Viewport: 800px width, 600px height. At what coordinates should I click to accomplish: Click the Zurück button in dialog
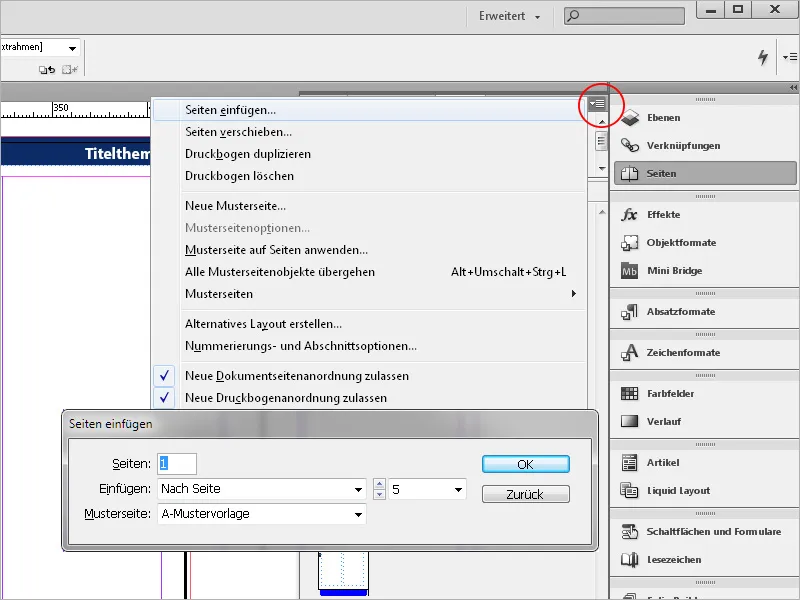[526, 494]
